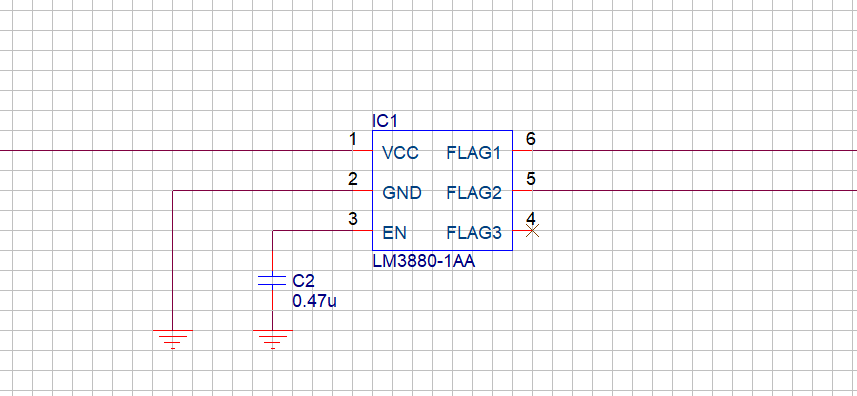Select the IC1 reference designator label
The height and width of the screenshot is (396, 857).
(384, 121)
